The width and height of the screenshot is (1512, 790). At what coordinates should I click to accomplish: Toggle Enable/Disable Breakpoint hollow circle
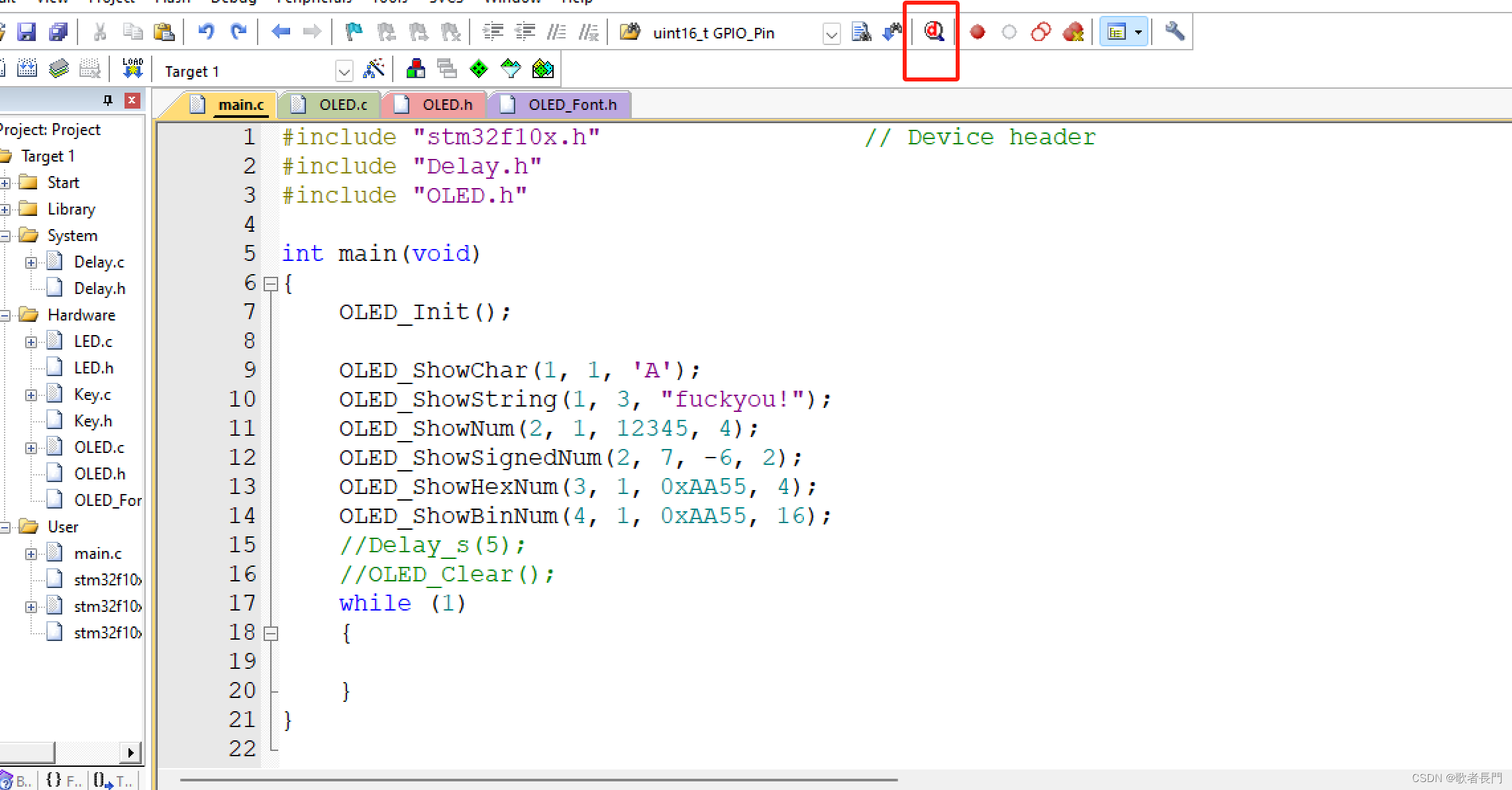pyautogui.click(x=1009, y=31)
